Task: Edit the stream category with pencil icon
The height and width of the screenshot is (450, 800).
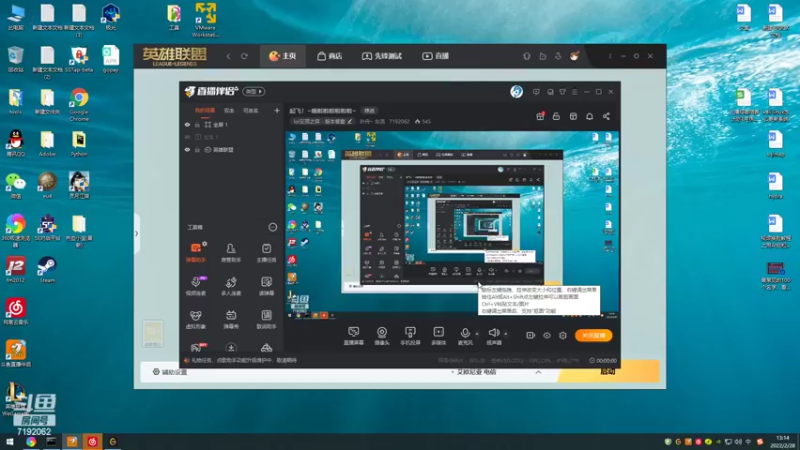Action: click(349, 121)
